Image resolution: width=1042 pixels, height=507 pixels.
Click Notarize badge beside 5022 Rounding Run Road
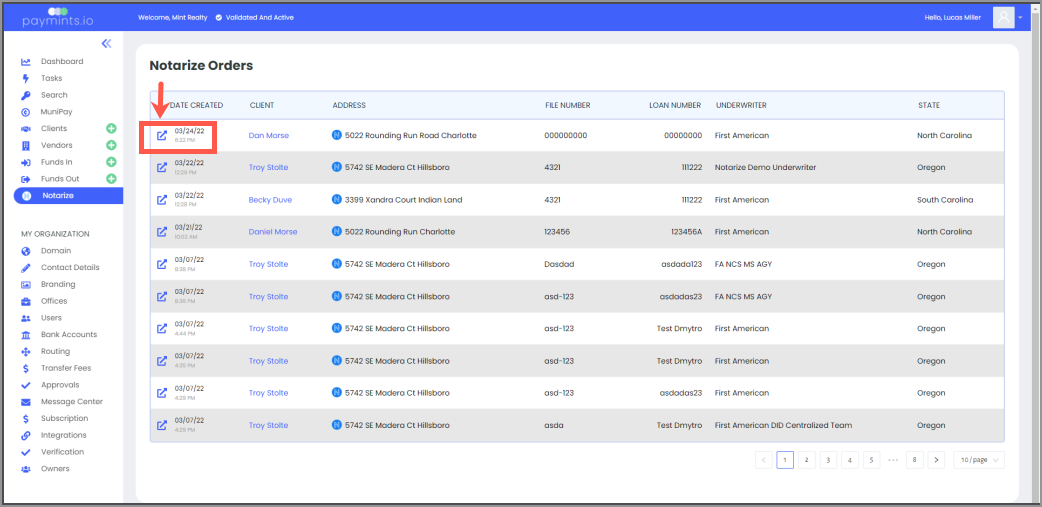point(336,135)
